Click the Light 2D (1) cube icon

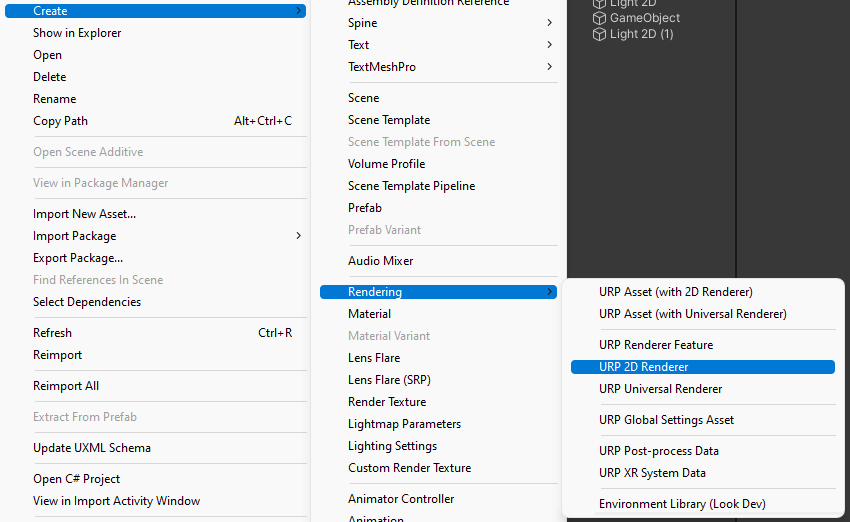(x=599, y=34)
